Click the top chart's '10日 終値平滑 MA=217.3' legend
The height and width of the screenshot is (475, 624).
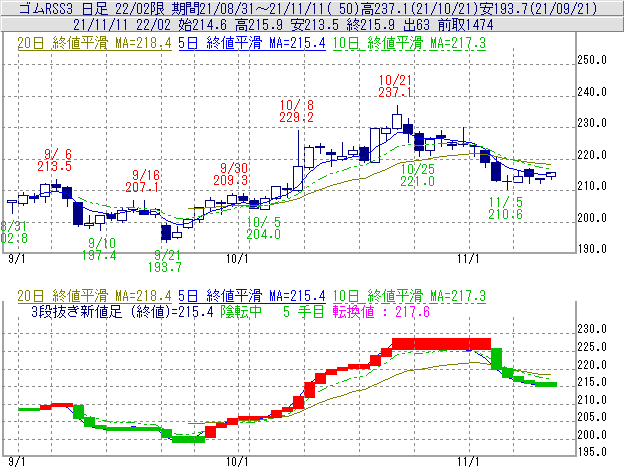[x=409, y=43]
